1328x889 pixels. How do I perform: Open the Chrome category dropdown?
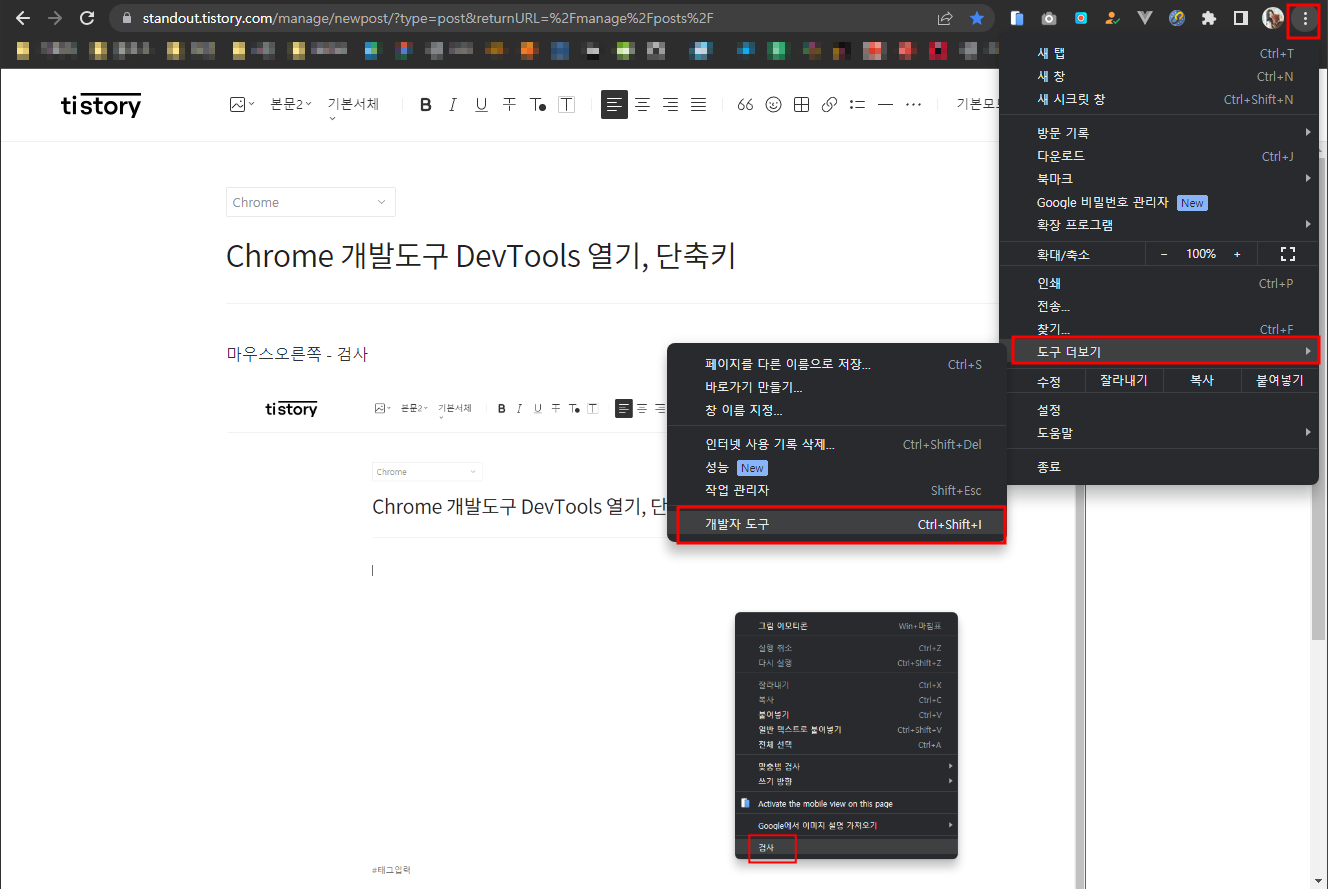point(311,202)
